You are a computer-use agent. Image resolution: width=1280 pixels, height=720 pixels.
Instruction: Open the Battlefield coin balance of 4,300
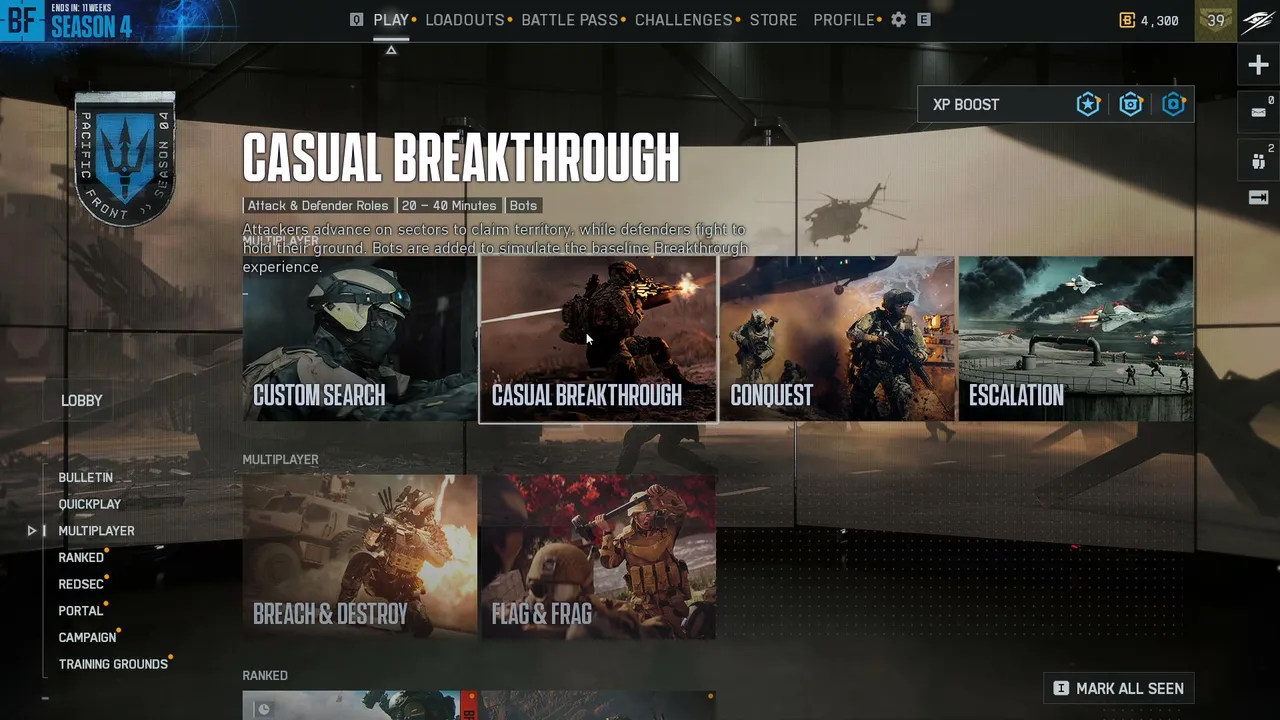pos(1149,20)
